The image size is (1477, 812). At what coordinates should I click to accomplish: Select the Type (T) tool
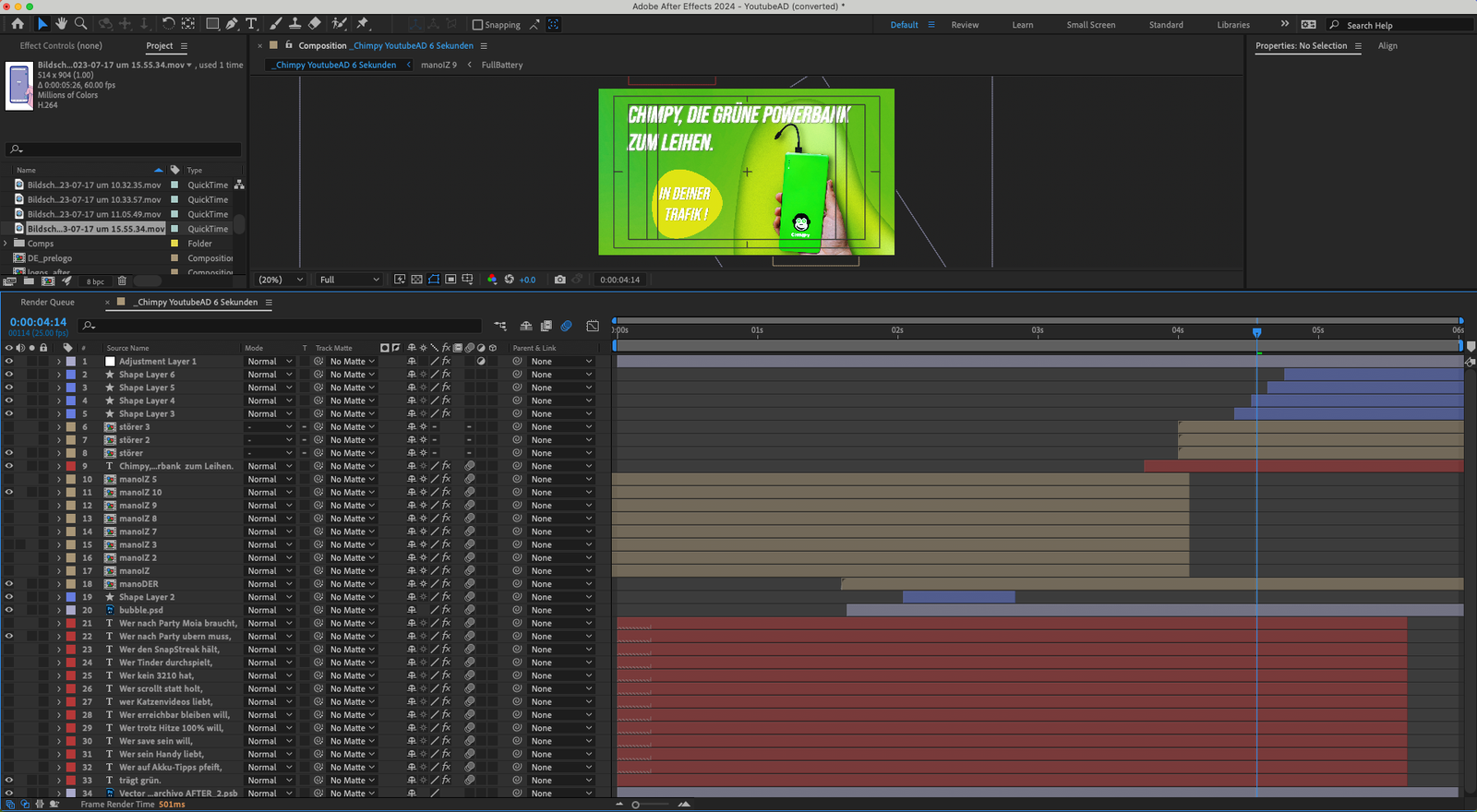click(251, 24)
